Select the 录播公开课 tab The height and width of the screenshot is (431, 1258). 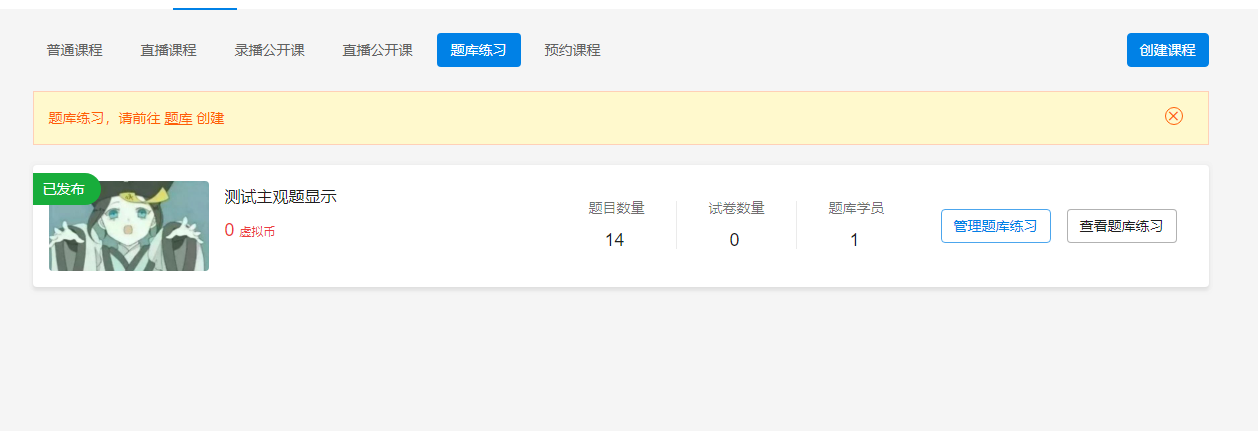(269, 50)
